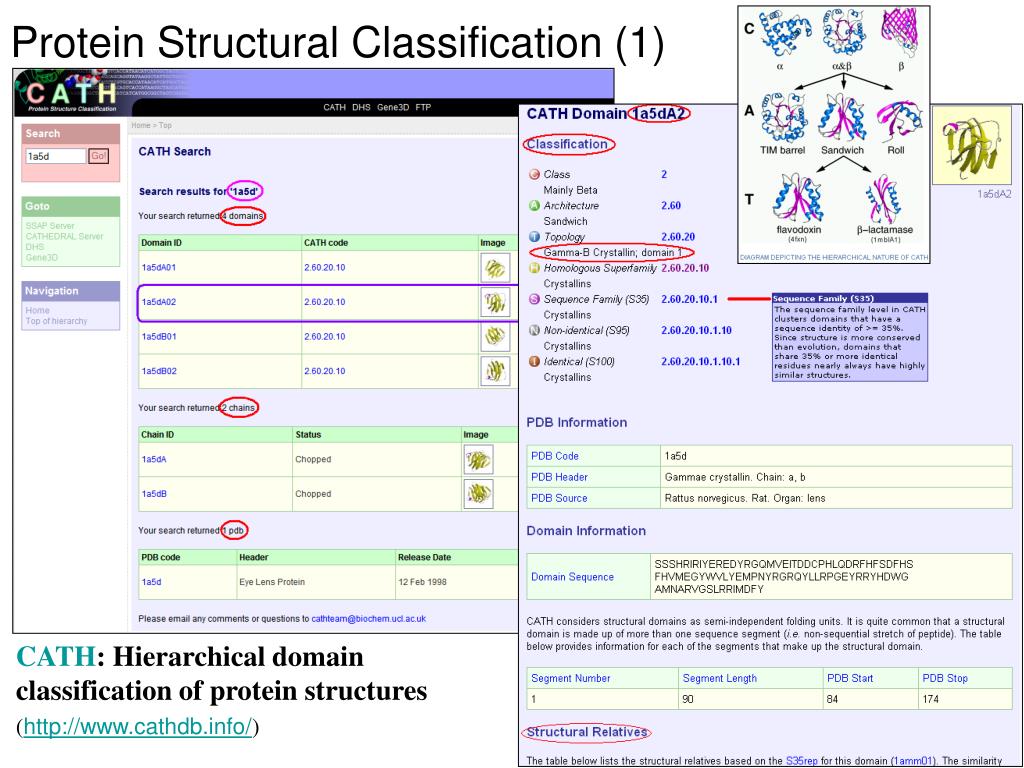This screenshot has width=1024, height=768.
Task: Click the Homologous Superfamily 'H' yellow icon
Action: [x=534, y=268]
